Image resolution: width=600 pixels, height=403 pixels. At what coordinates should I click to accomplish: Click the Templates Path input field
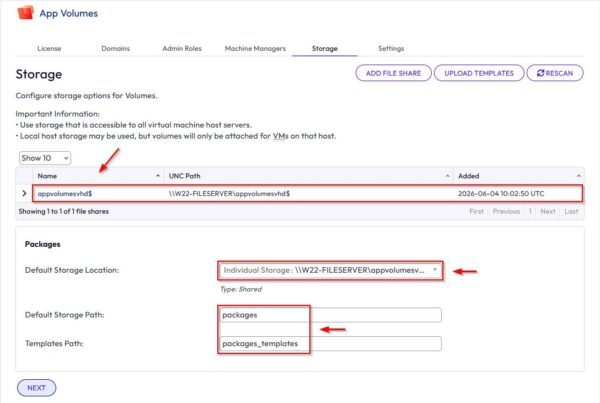[330, 344]
